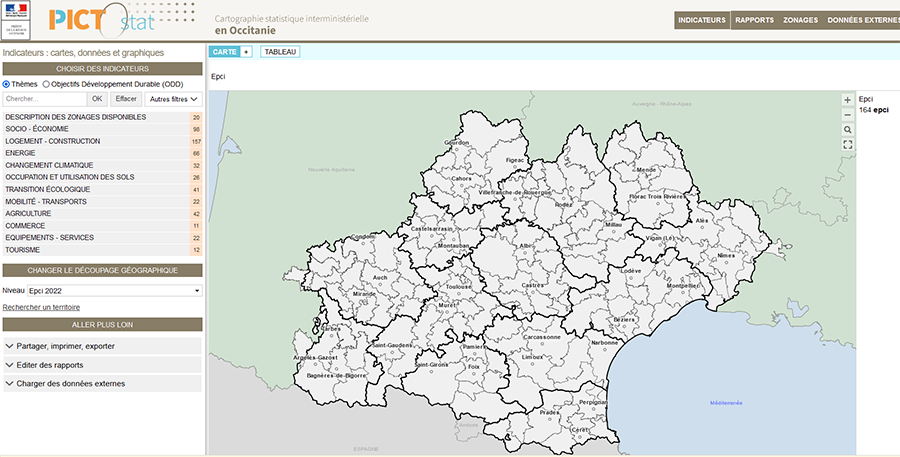Open the map search magnifier tool
The width and height of the screenshot is (900, 457).
coord(848,130)
